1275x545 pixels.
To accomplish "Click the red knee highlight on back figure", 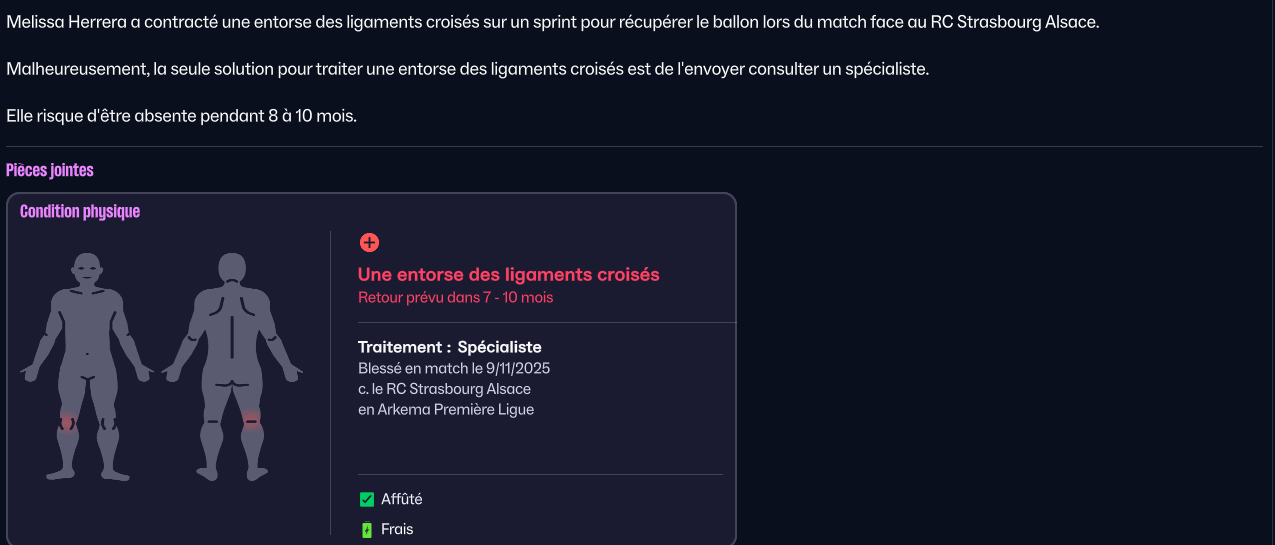I will click(x=251, y=418).
